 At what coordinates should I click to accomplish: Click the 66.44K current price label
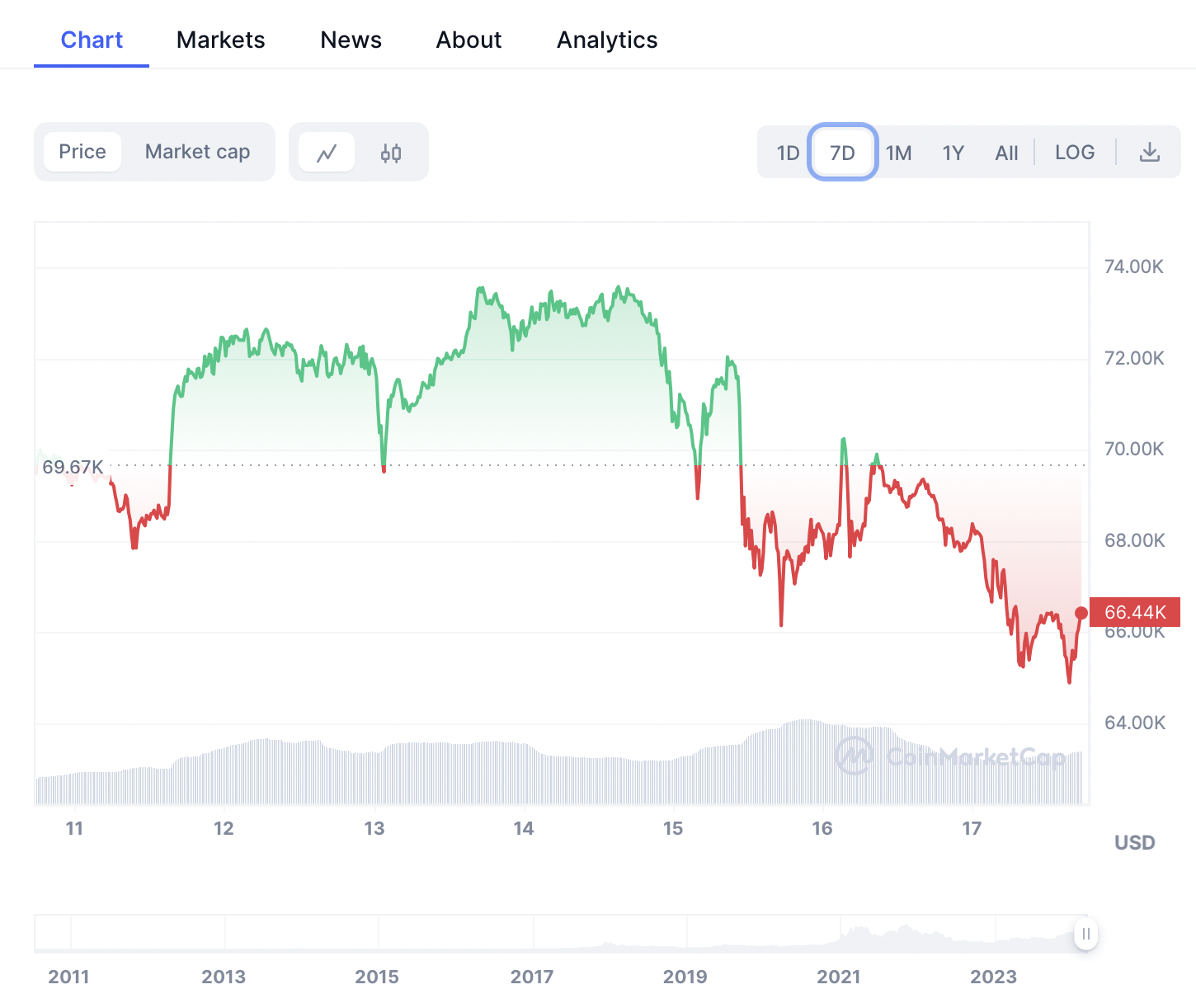[1135, 612]
